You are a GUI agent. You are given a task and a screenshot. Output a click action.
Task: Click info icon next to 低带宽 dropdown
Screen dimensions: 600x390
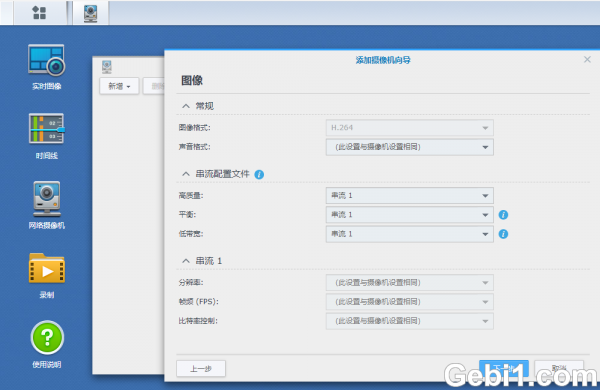click(x=503, y=234)
